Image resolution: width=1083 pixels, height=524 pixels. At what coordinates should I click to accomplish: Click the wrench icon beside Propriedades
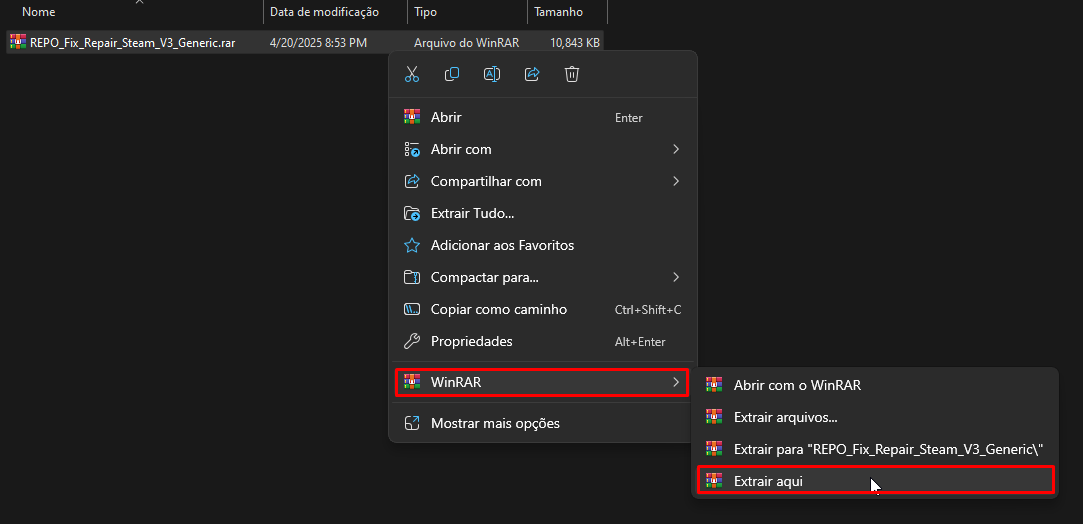[412, 341]
